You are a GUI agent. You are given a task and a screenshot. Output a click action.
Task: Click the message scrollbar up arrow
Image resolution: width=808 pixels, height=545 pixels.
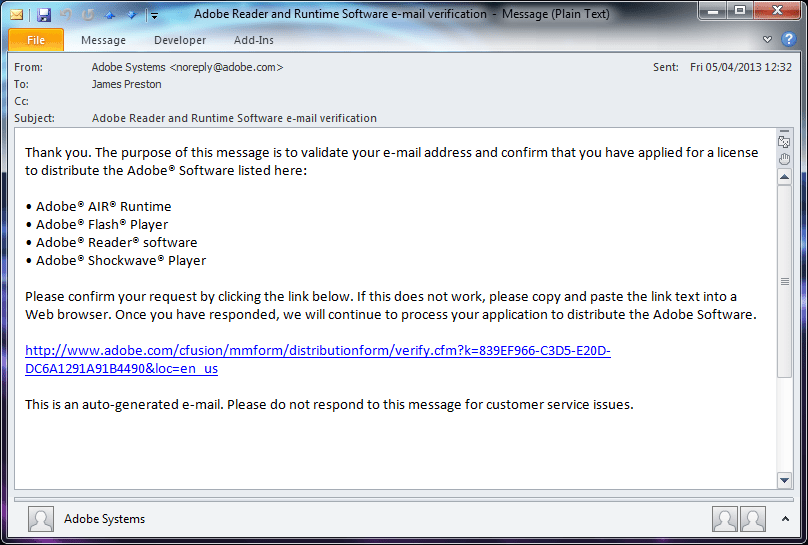(784, 178)
